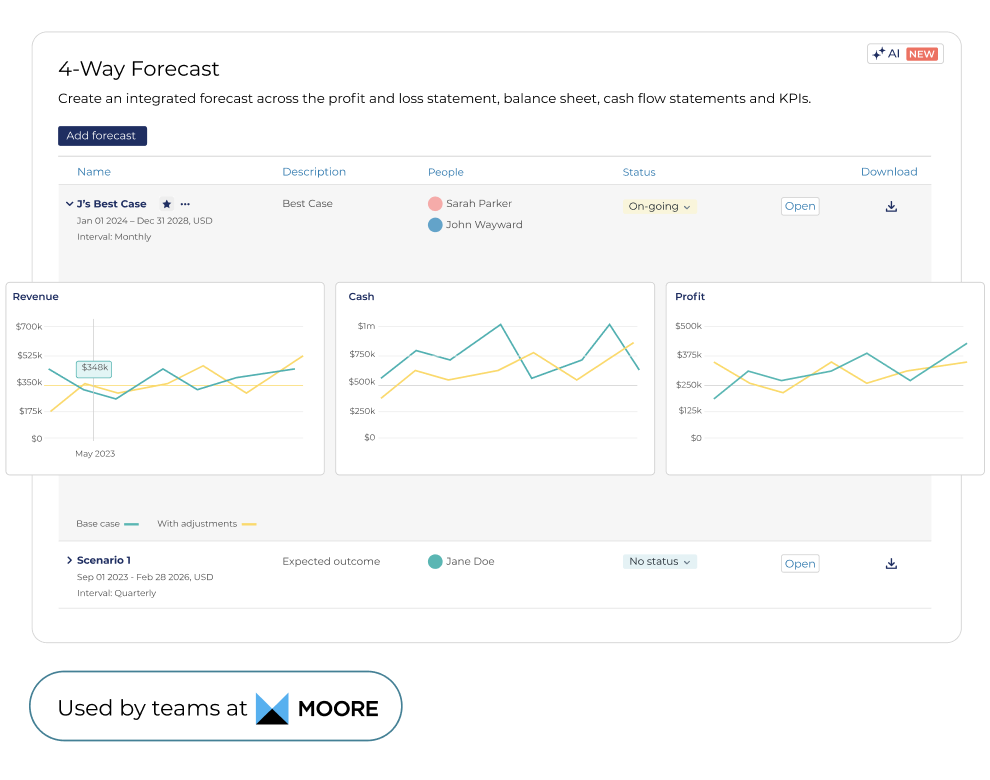Image resolution: width=990 pixels, height=780 pixels.
Task: Click the download icon for J's Best Case
Action: click(x=891, y=206)
